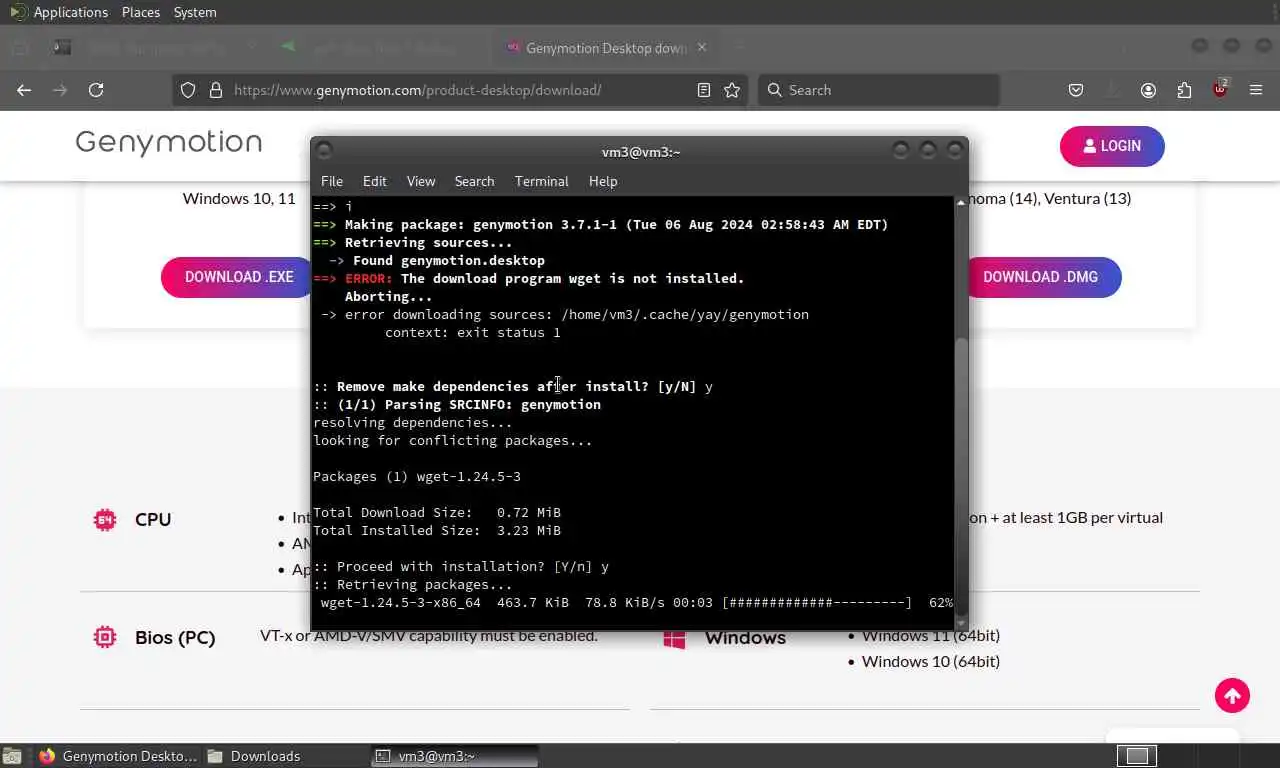Screen dimensions: 1280x768
Task: Click 'Packages (1) wget-1.24.5-3' line
Action: click(x=417, y=476)
